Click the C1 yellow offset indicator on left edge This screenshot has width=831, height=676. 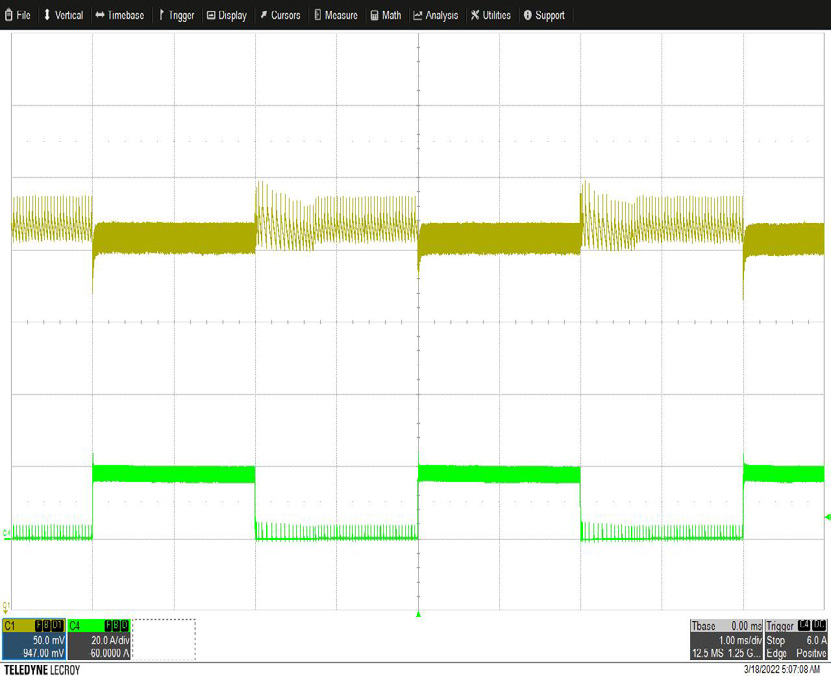coord(6,606)
